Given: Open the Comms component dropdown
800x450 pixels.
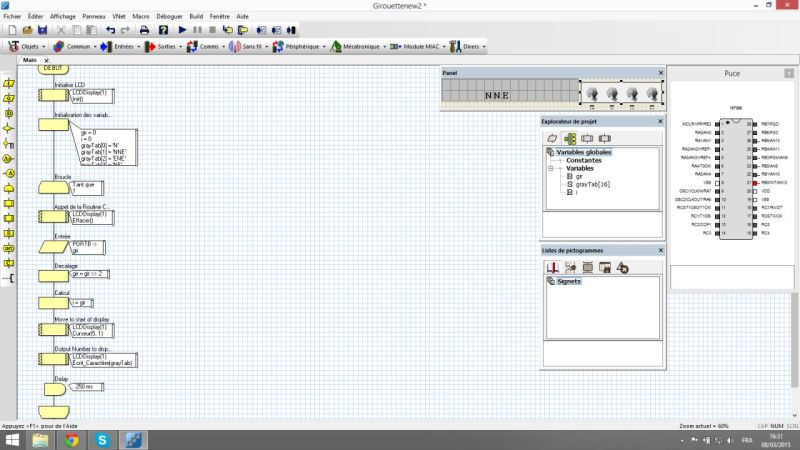Looking at the screenshot, I should [x=206, y=46].
